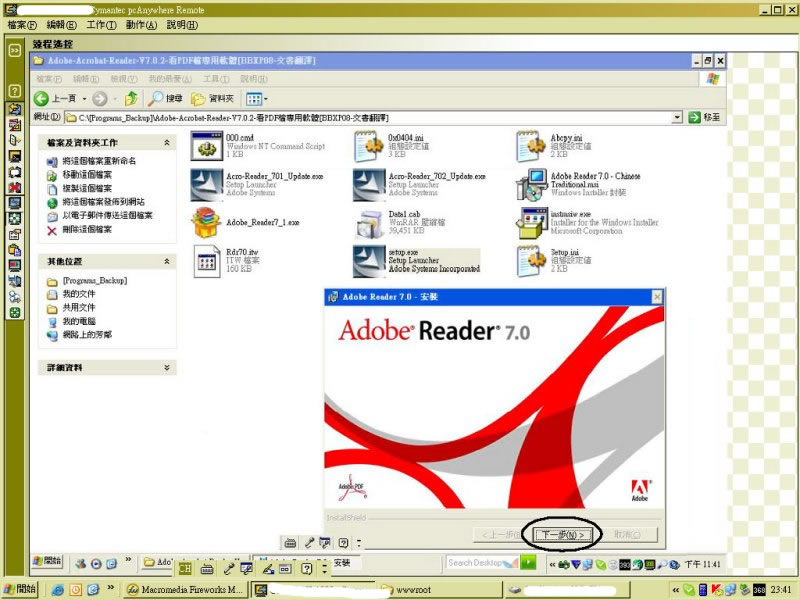This screenshot has height=600, width=800.
Task: Select the Rdr70.itw file icon
Action: point(207,261)
